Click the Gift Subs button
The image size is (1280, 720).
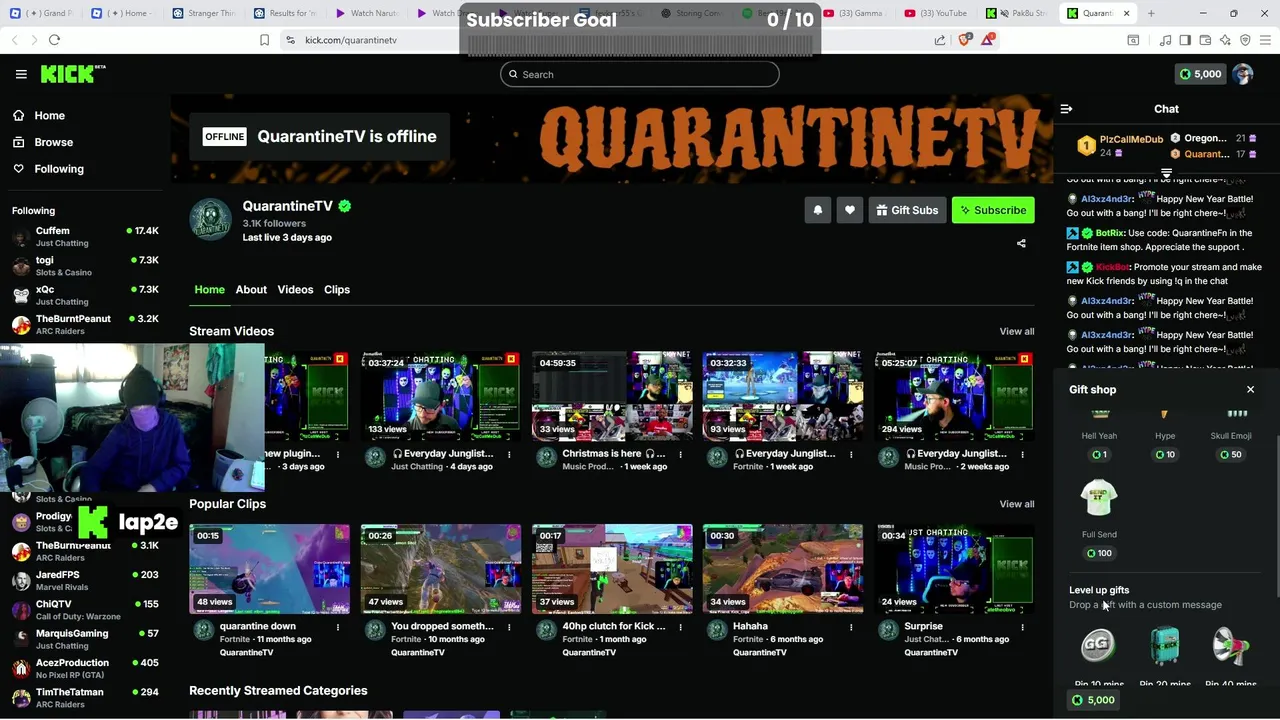pyautogui.click(x=907, y=210)
